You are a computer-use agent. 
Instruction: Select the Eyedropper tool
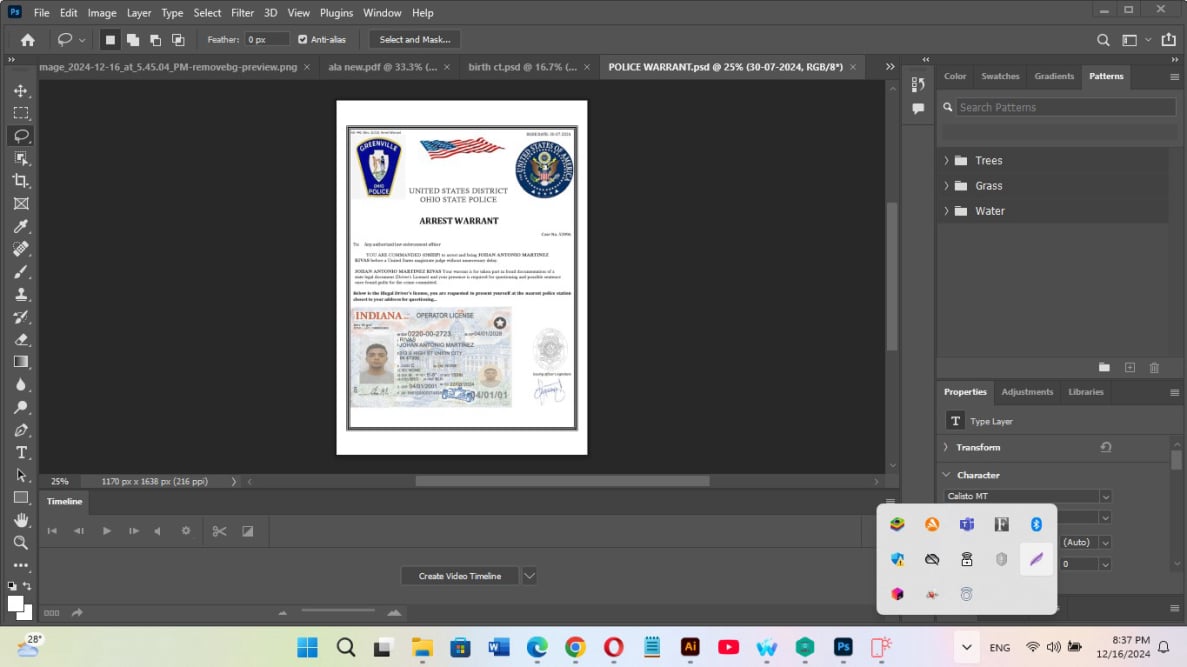(20, 226)
